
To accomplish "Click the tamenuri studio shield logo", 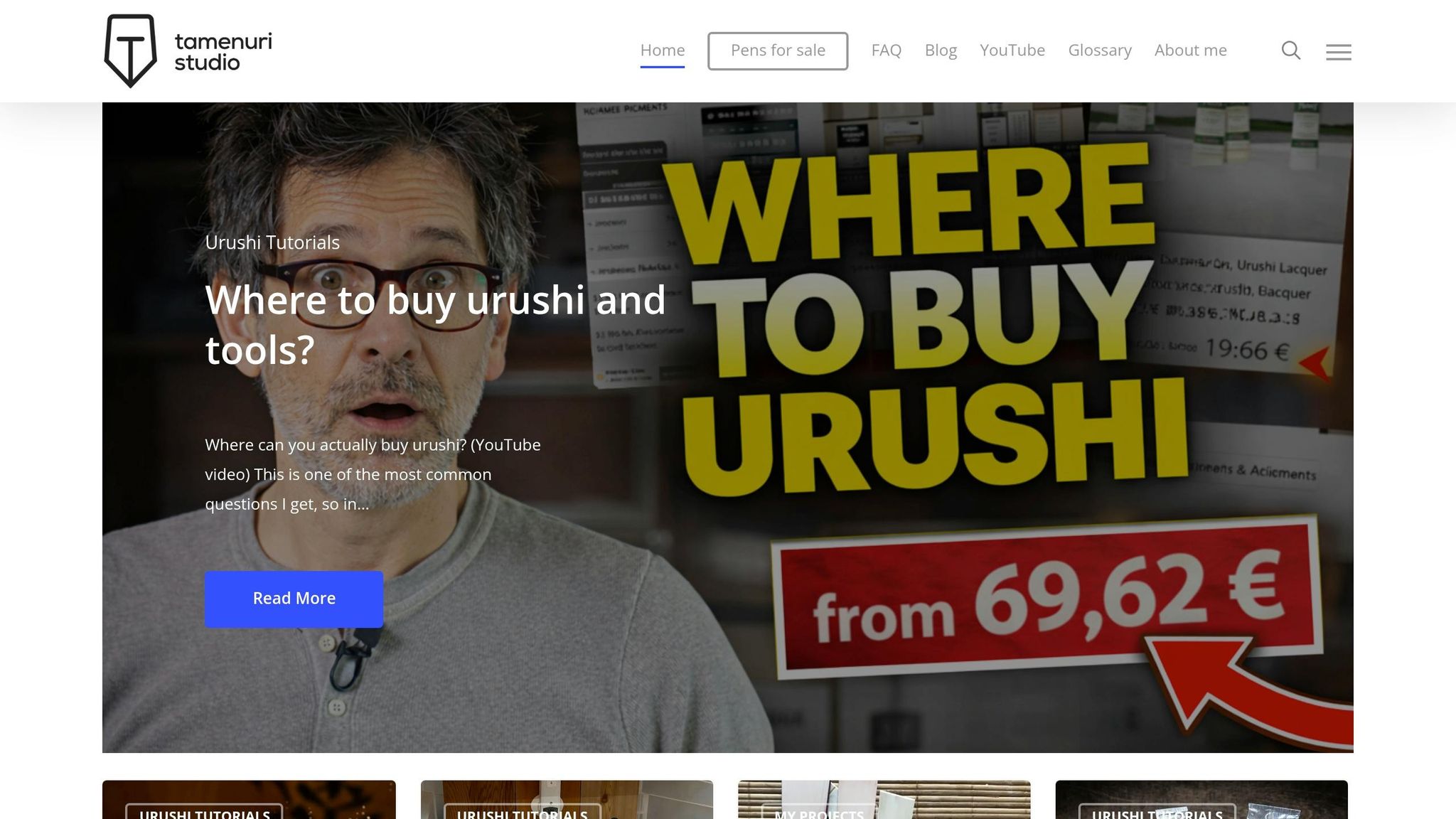I will (130, 51).
